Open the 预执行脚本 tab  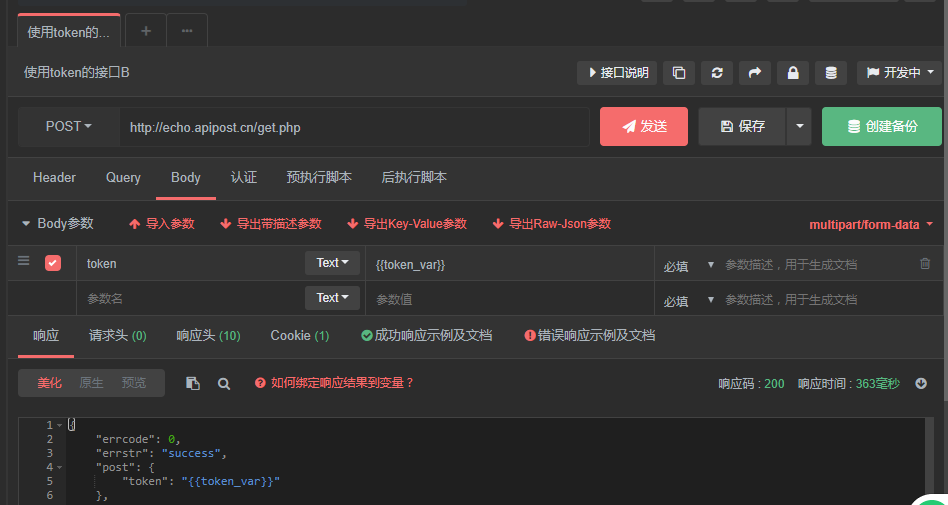(x=319, y=177)
